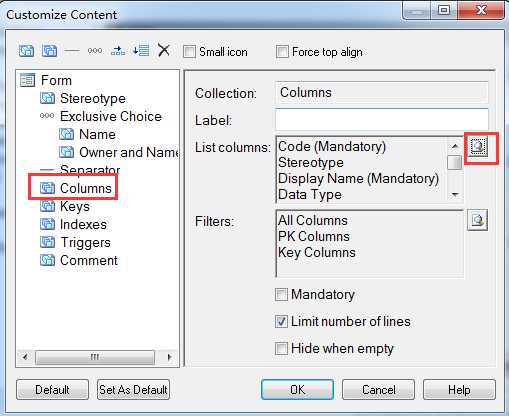Click the horizontal layout toolbar icon
Image resolution: width=509 pixels, height=416 pixels.
click(x=118, y=51)
